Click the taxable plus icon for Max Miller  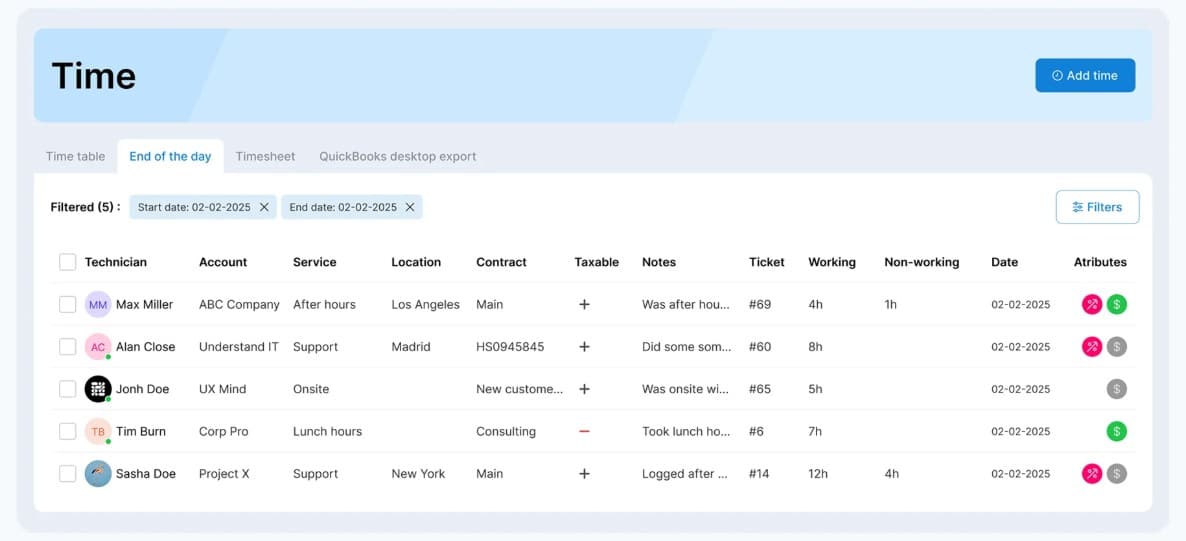click(x=584, y=304)
